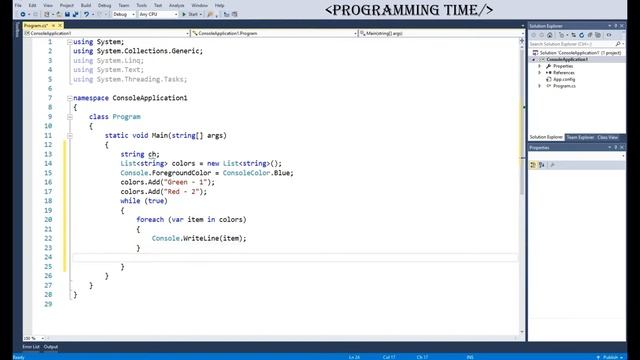Collapse the namespace block at line 7
The image size is (640, 360).
coord(70,98)
